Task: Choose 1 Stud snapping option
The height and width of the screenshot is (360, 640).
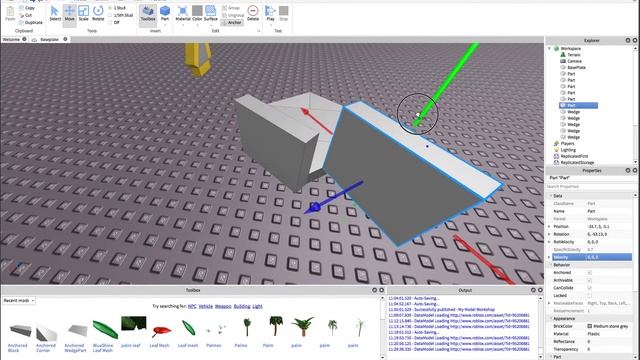Action: point(118,8)
